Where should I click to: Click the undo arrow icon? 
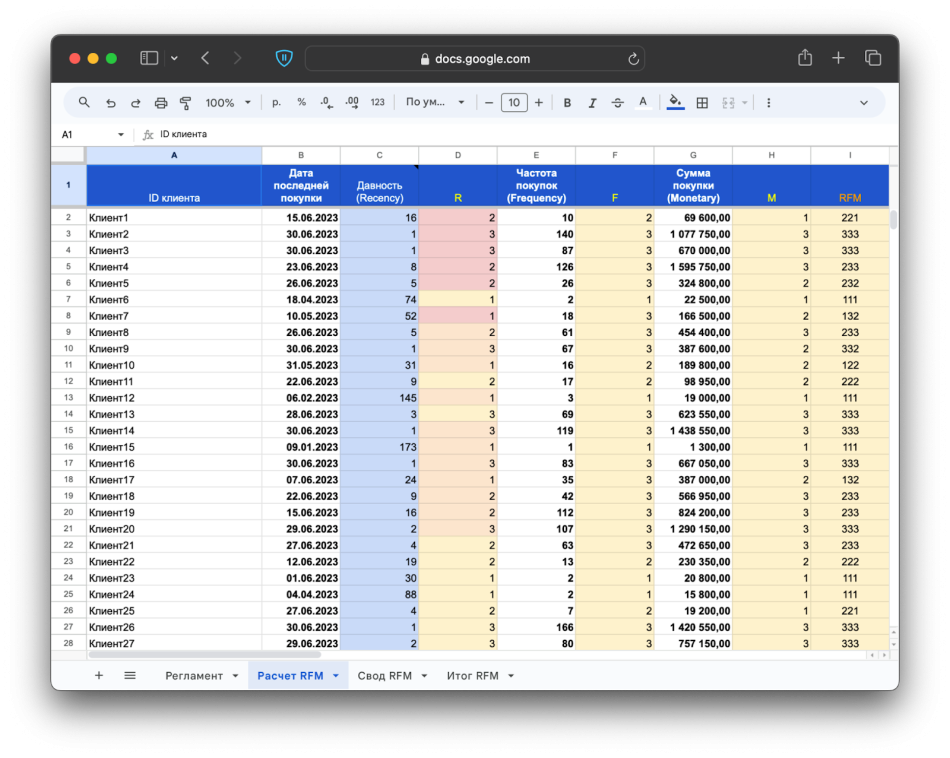tap(110, 102)
